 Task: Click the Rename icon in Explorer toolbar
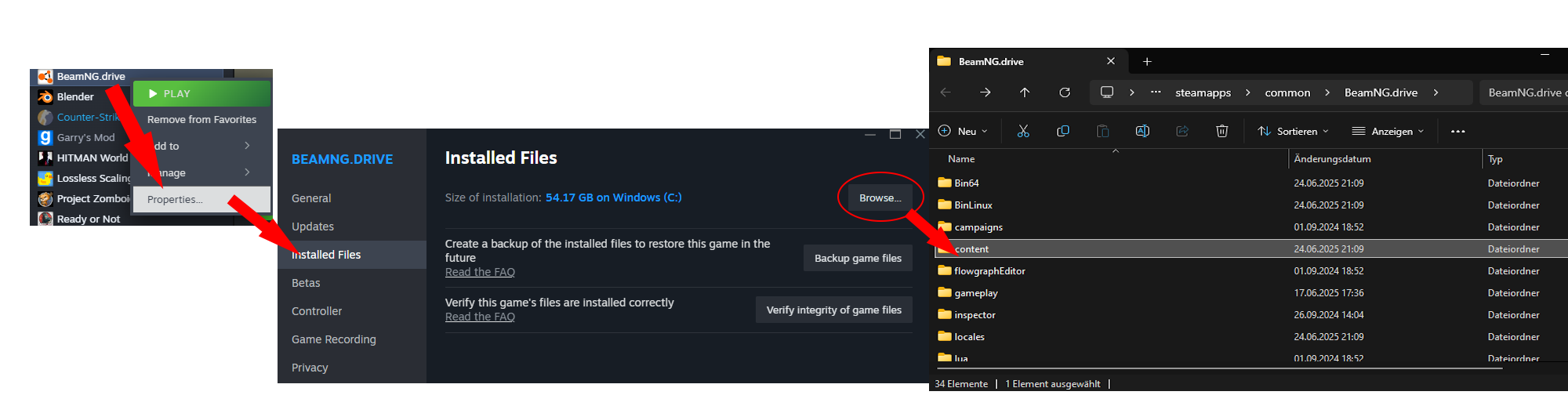coord(1142,131)
